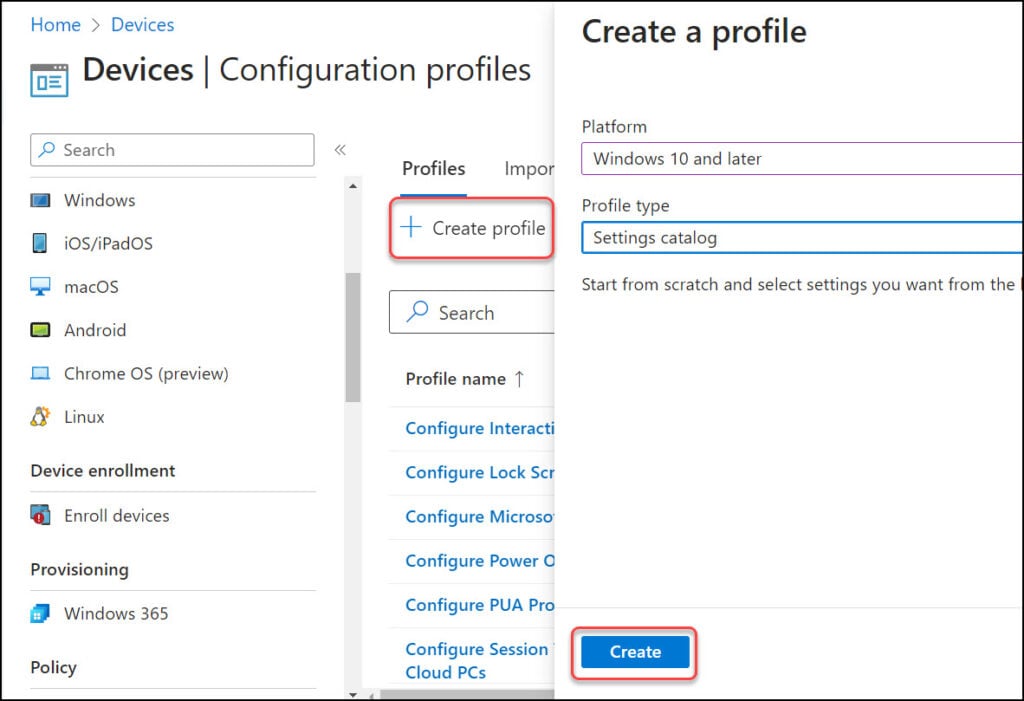
Task: Open Configure Power O... profile link
Action: pyautogui.click(x=479, y=561)
